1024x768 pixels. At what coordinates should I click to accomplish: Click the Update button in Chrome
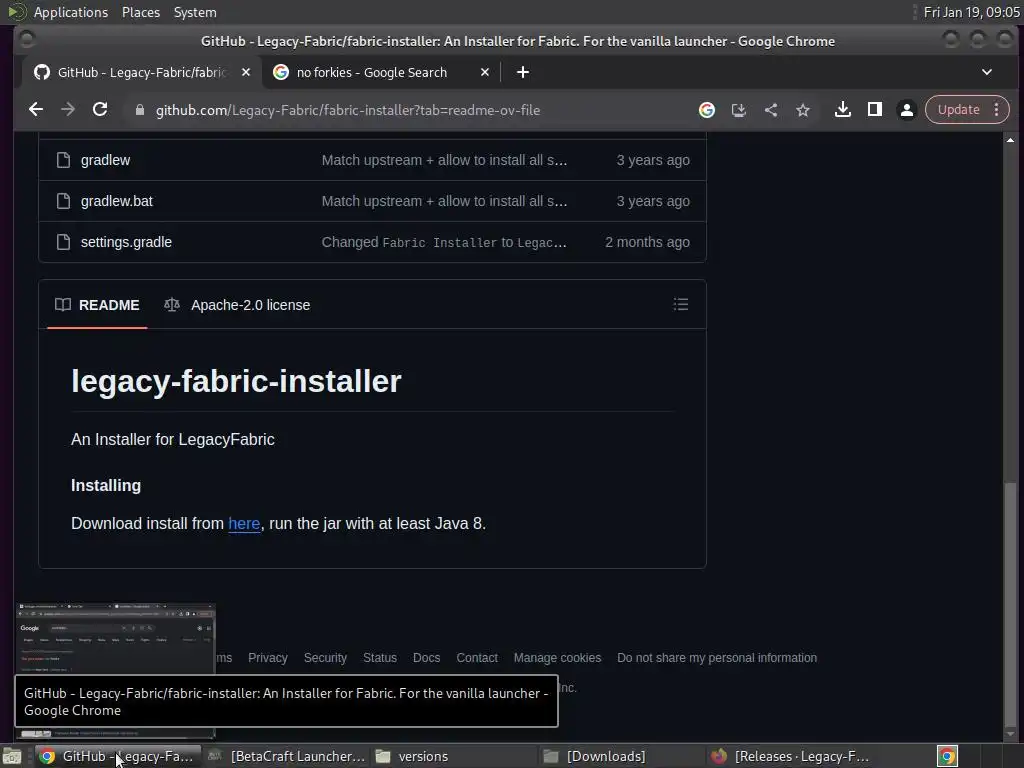point(958,110)
